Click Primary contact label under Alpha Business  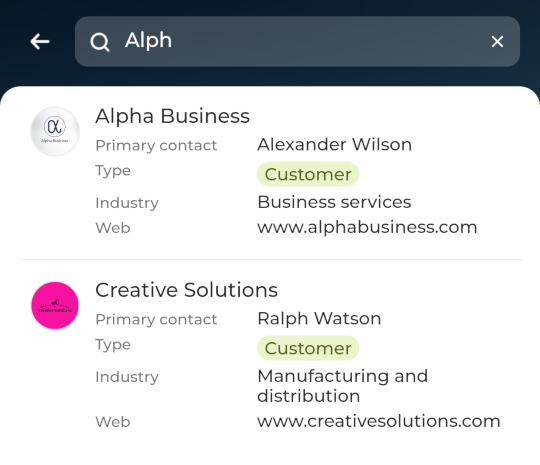click(x=156, y=146)
